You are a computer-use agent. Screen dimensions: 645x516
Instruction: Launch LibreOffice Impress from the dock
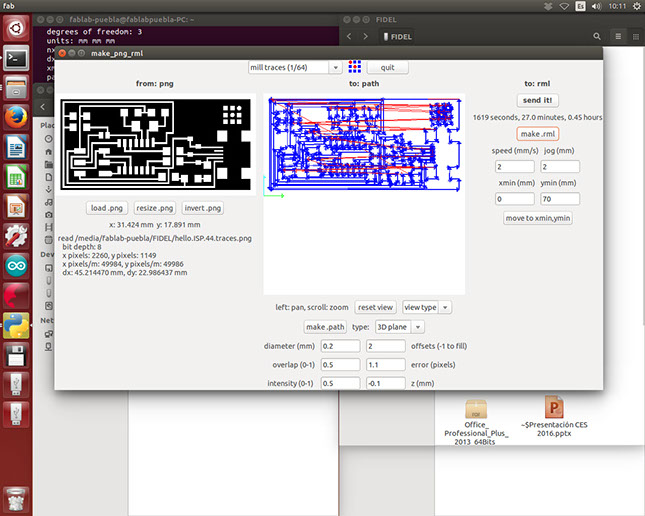16,207
